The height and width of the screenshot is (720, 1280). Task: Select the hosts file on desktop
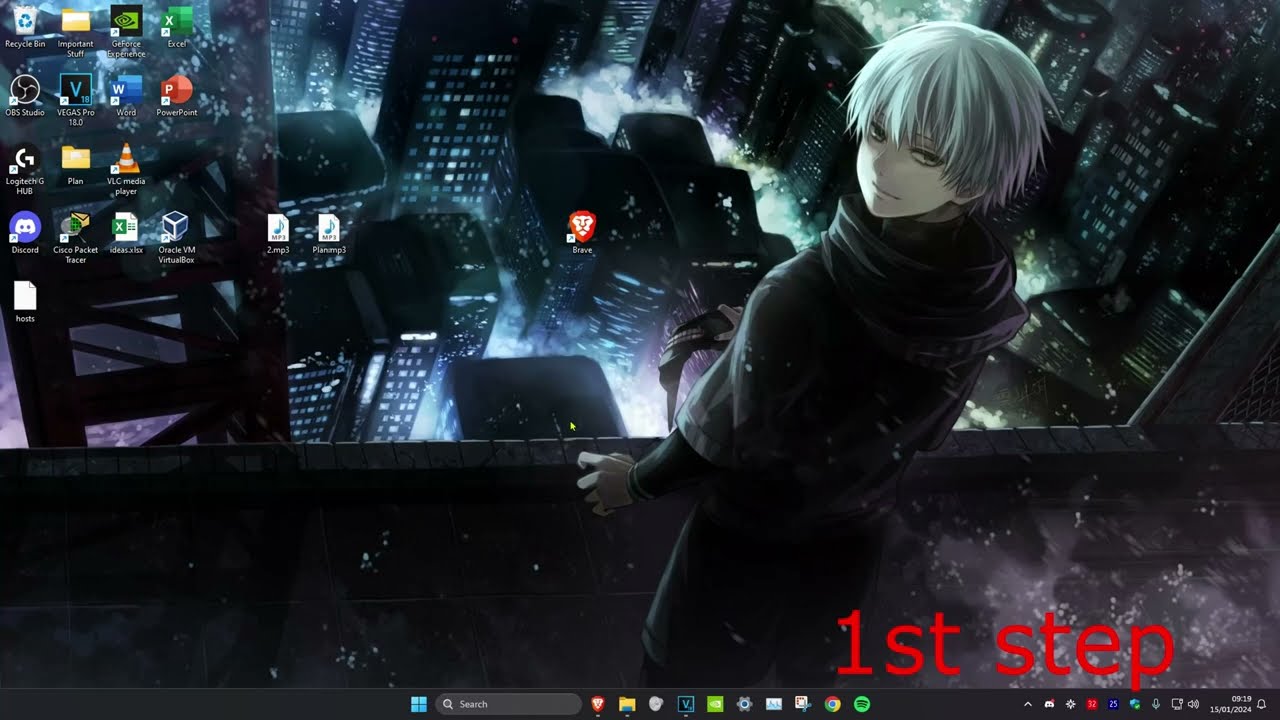pos(25,302)
